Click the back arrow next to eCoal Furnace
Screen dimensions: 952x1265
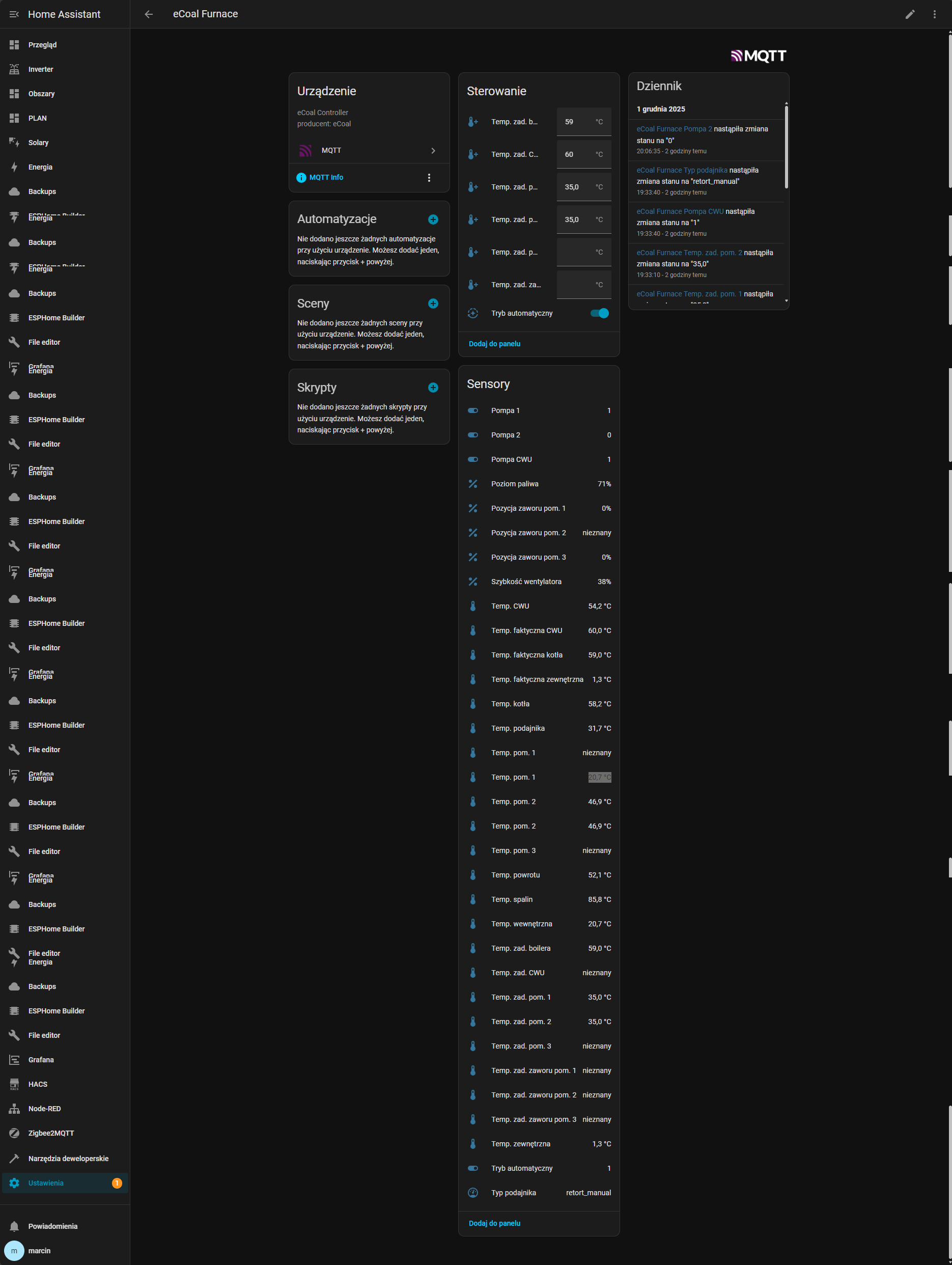149,14
